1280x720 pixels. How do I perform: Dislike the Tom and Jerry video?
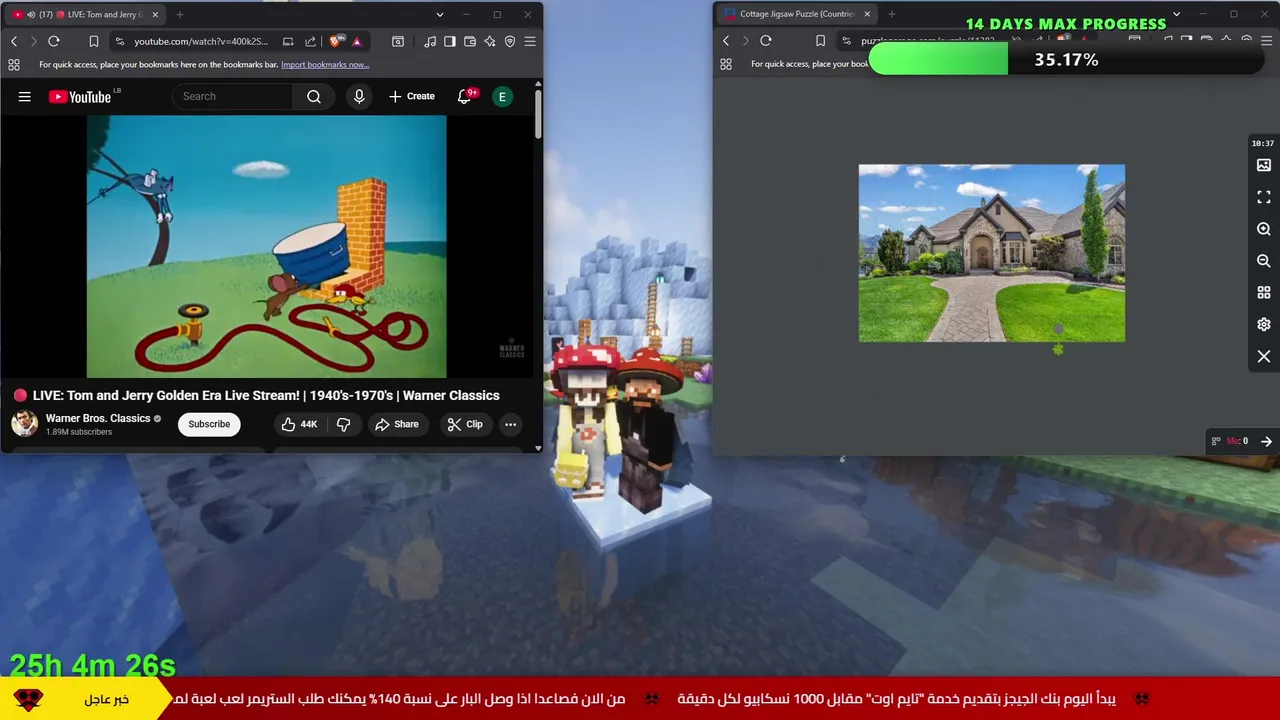[x=343, y=424]
